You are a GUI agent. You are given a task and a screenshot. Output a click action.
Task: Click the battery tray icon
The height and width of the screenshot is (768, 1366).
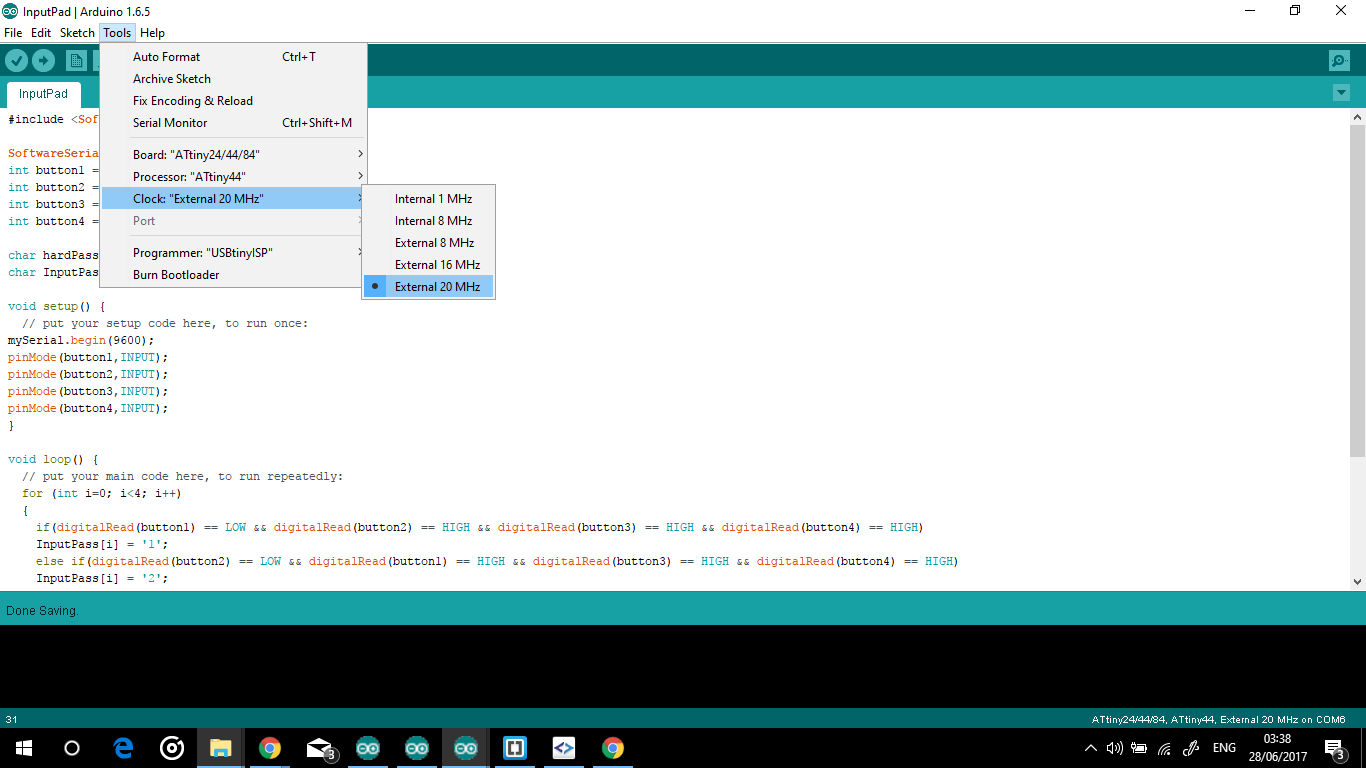click(x=1139, y=748)
